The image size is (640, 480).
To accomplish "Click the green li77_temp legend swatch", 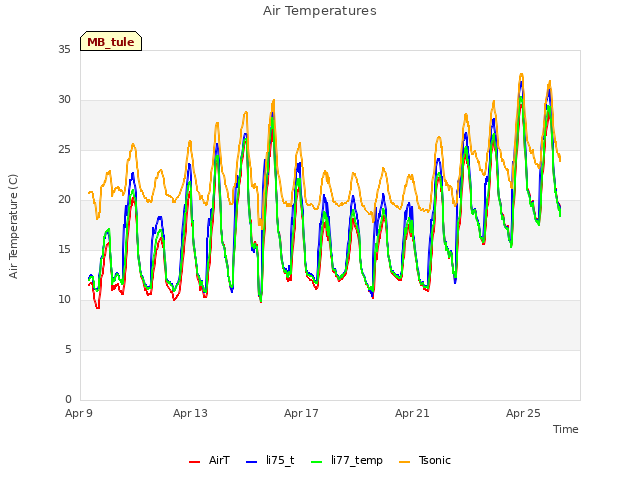I will coord(317,462).
